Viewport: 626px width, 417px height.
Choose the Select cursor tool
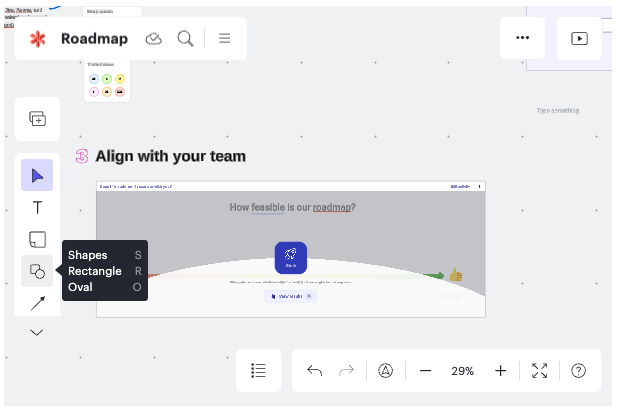pos(37,176)
